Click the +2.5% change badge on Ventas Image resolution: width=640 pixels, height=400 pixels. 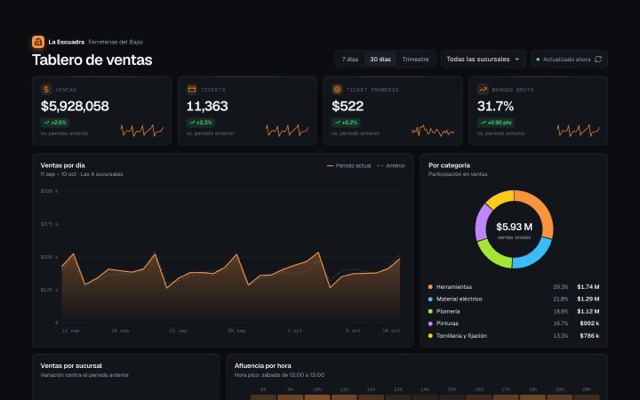click(x=55, y=122)
